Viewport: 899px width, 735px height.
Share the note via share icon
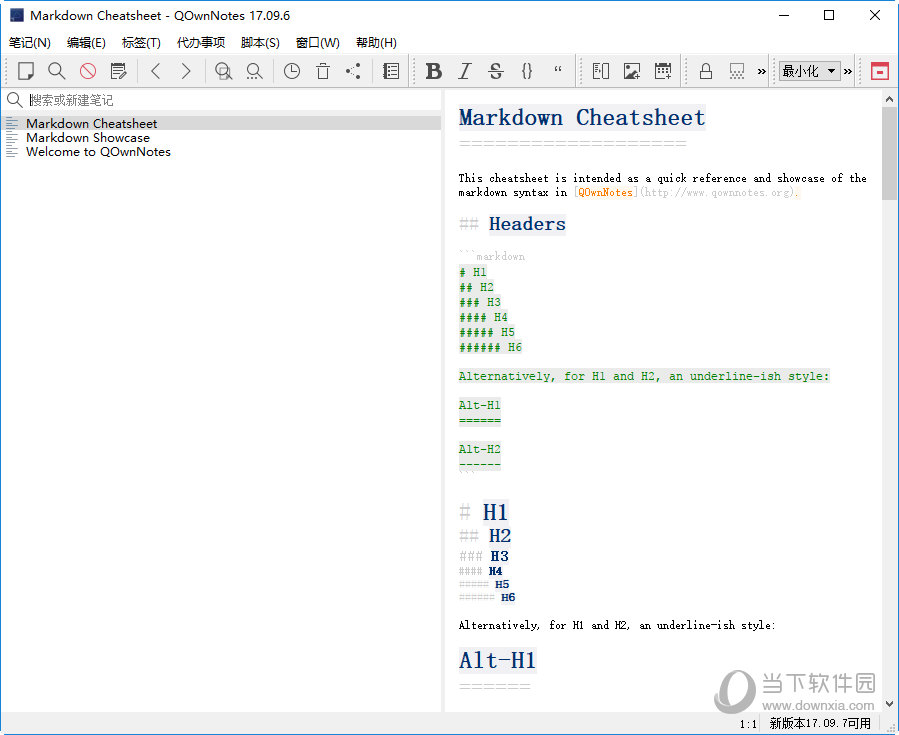353,71
